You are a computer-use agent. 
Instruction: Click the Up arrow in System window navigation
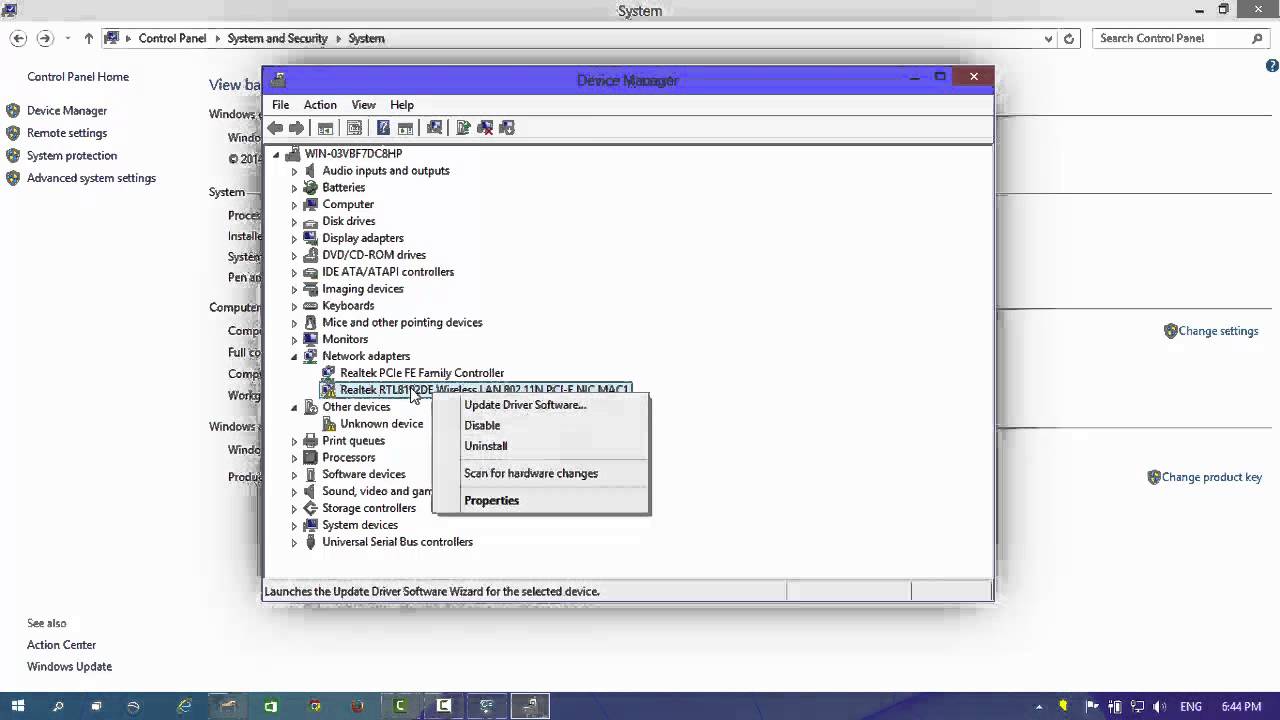pos(89,38)
